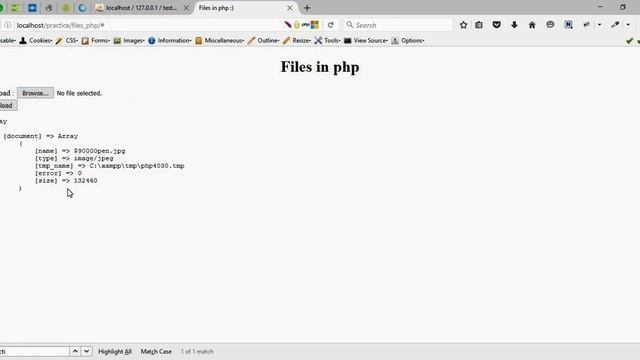Click the purple feather icon in address bar
This screenshot has height=360, width=640.
point(288,25)
